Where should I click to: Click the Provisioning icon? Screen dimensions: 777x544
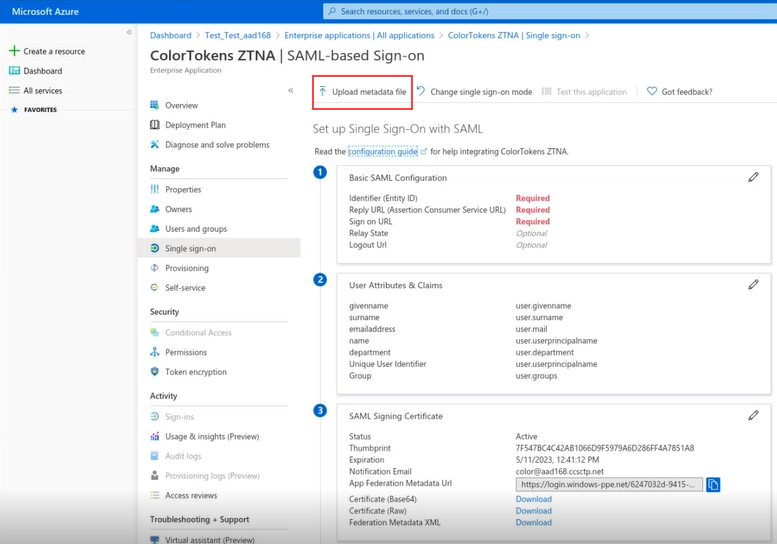point(155,268)
